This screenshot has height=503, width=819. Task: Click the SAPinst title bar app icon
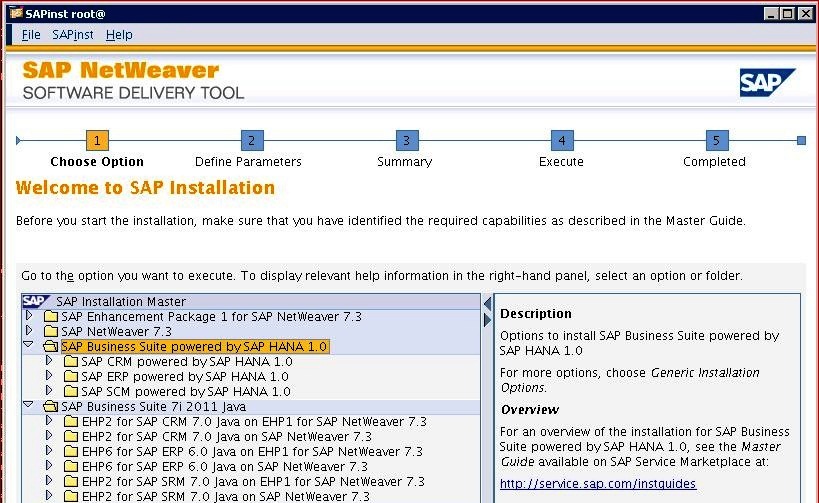tap(16, 14)
